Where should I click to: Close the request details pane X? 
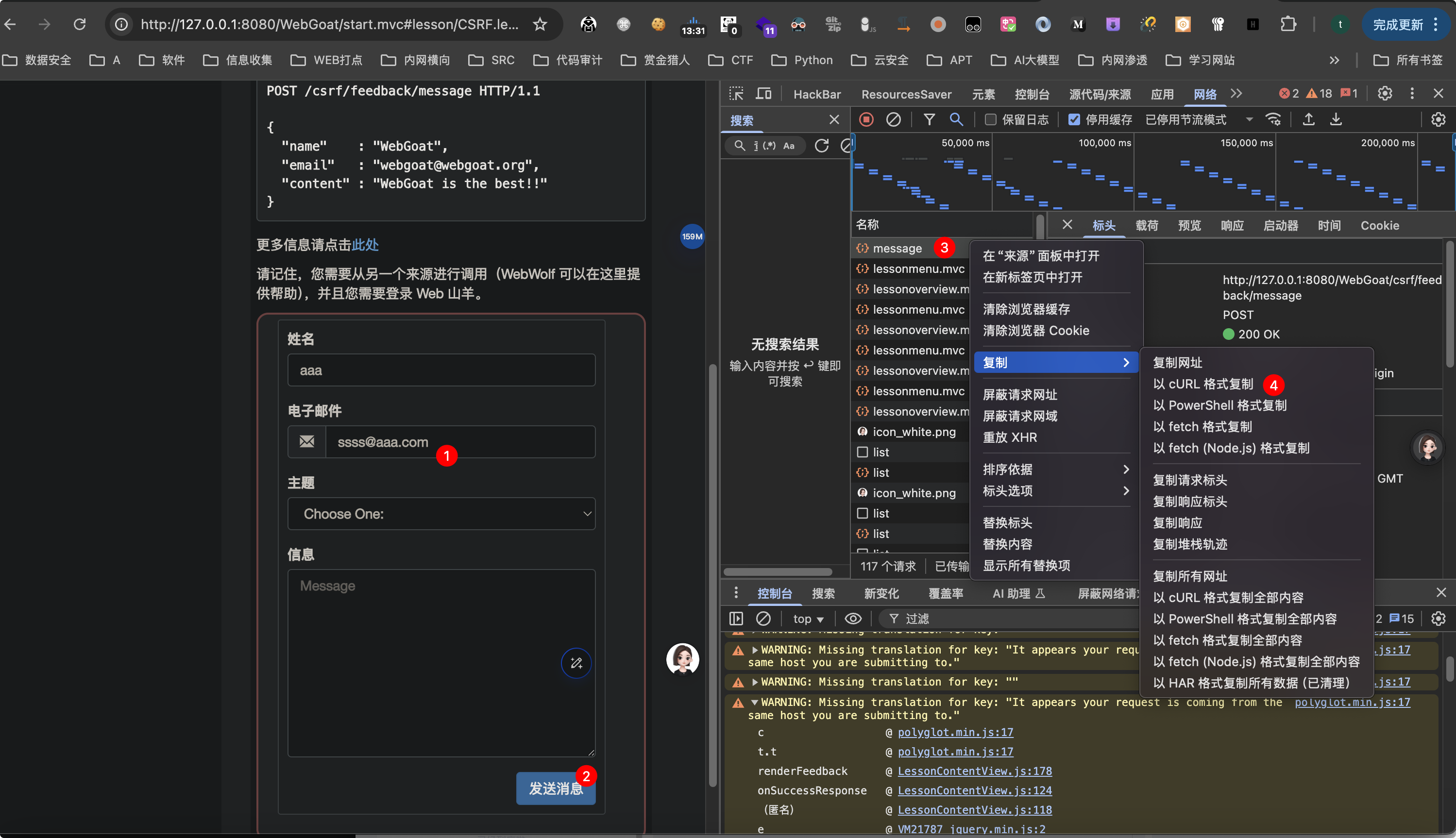(1067, 224)
